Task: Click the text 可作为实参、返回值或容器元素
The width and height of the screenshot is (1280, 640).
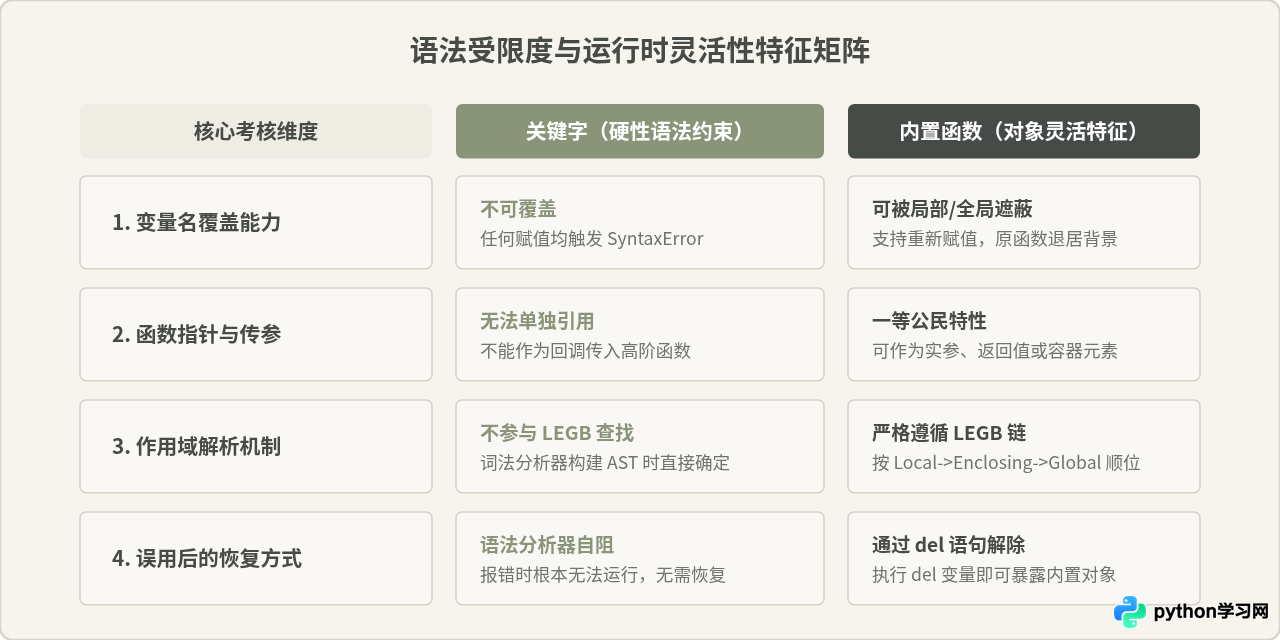Action: point(995,350)
